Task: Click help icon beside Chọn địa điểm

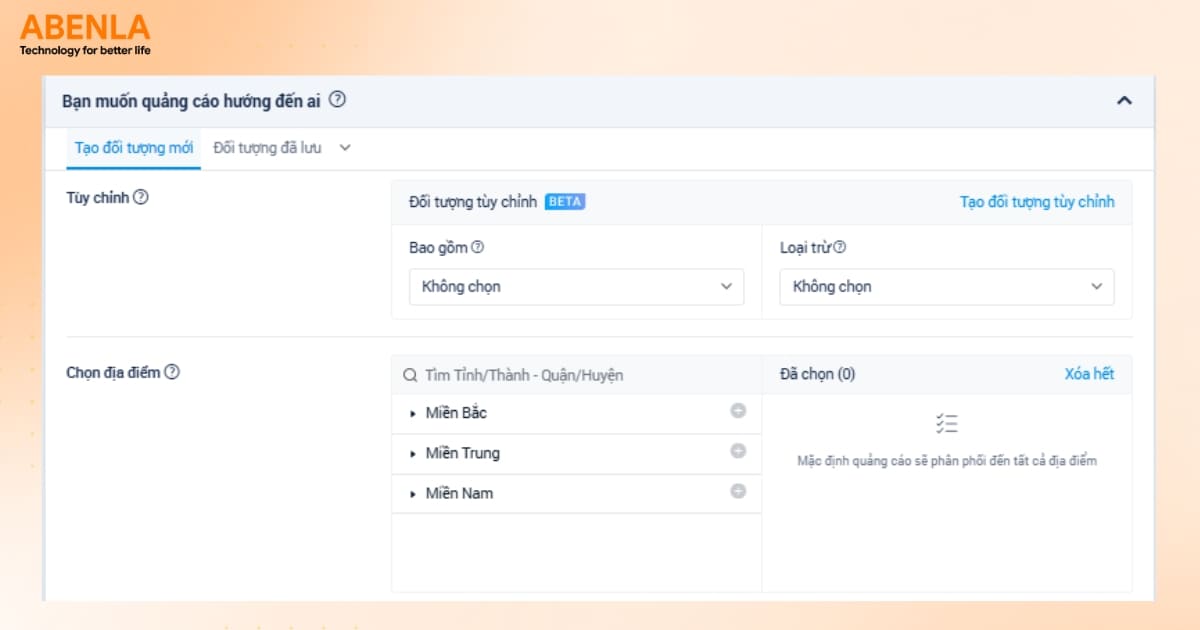Action: pyautogui.click(x=172, y=372)
